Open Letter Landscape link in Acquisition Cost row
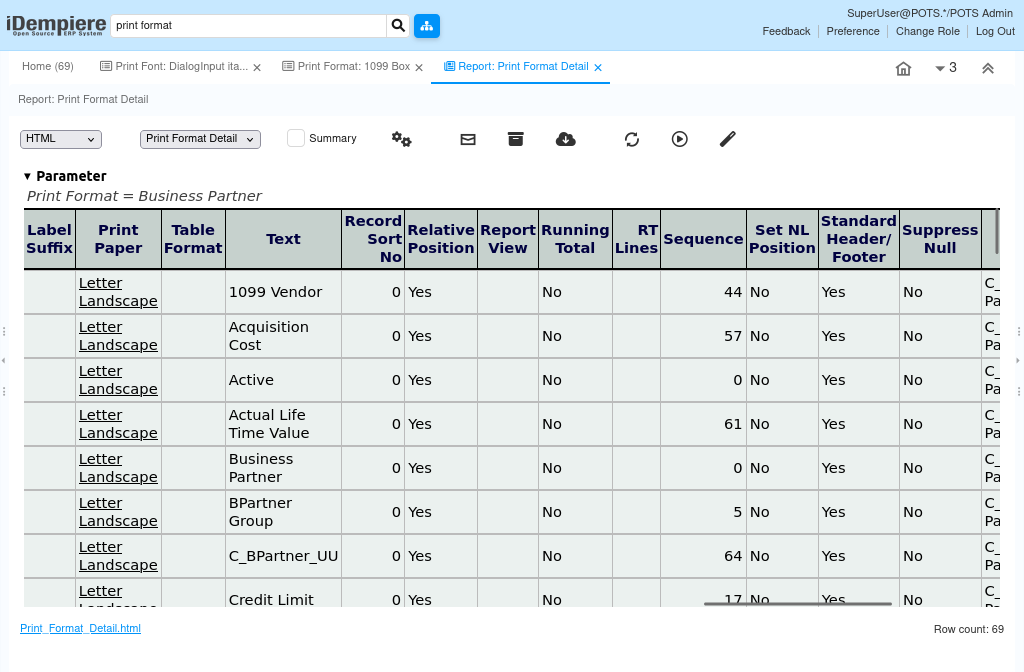 click(118, 336)
